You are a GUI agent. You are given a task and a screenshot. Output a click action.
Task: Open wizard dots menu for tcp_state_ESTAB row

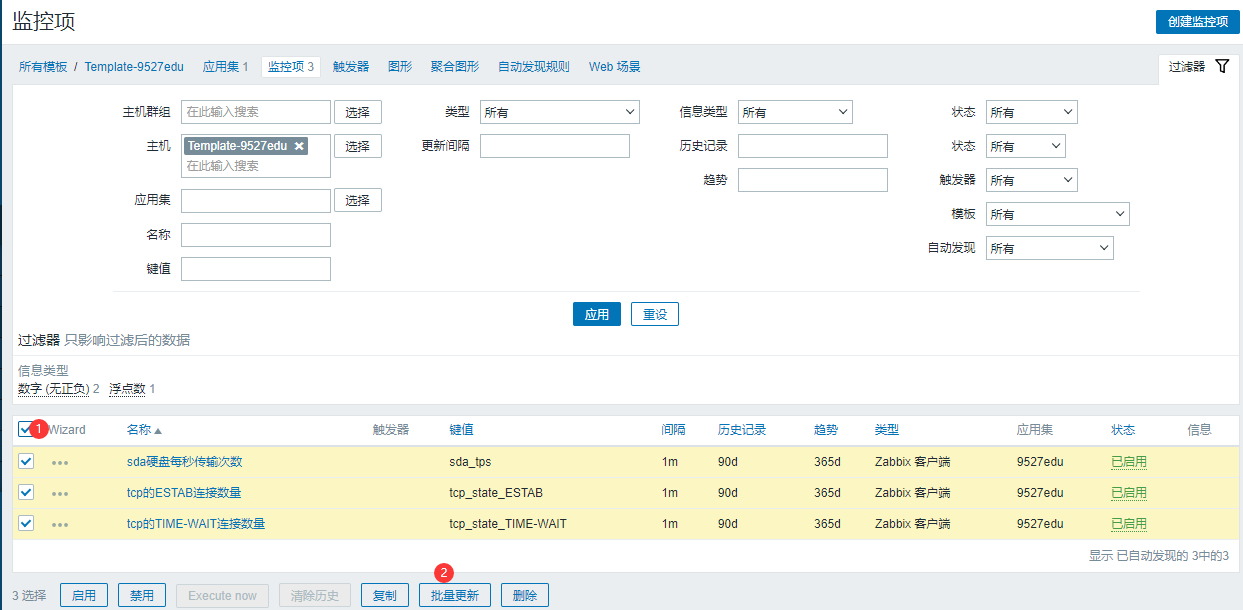[x=60, y=493]
